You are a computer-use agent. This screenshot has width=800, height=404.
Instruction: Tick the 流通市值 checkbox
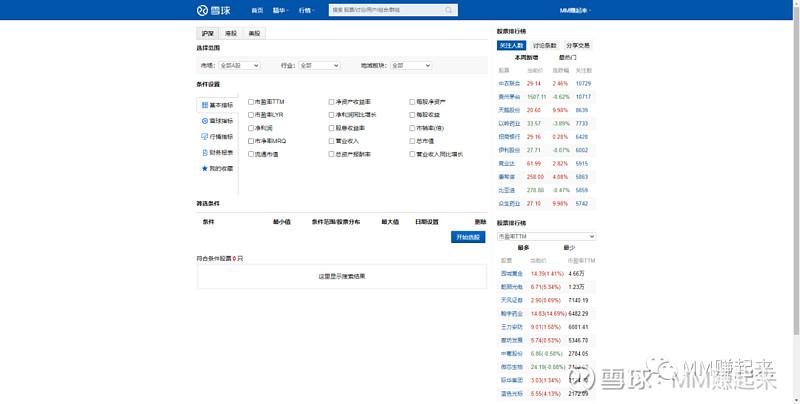click(x=251, y=154)
